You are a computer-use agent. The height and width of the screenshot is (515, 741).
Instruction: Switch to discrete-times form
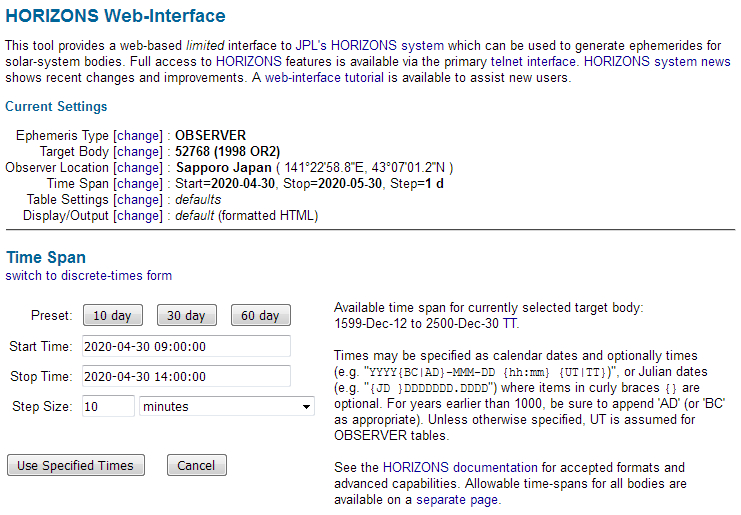click(89, 275)
